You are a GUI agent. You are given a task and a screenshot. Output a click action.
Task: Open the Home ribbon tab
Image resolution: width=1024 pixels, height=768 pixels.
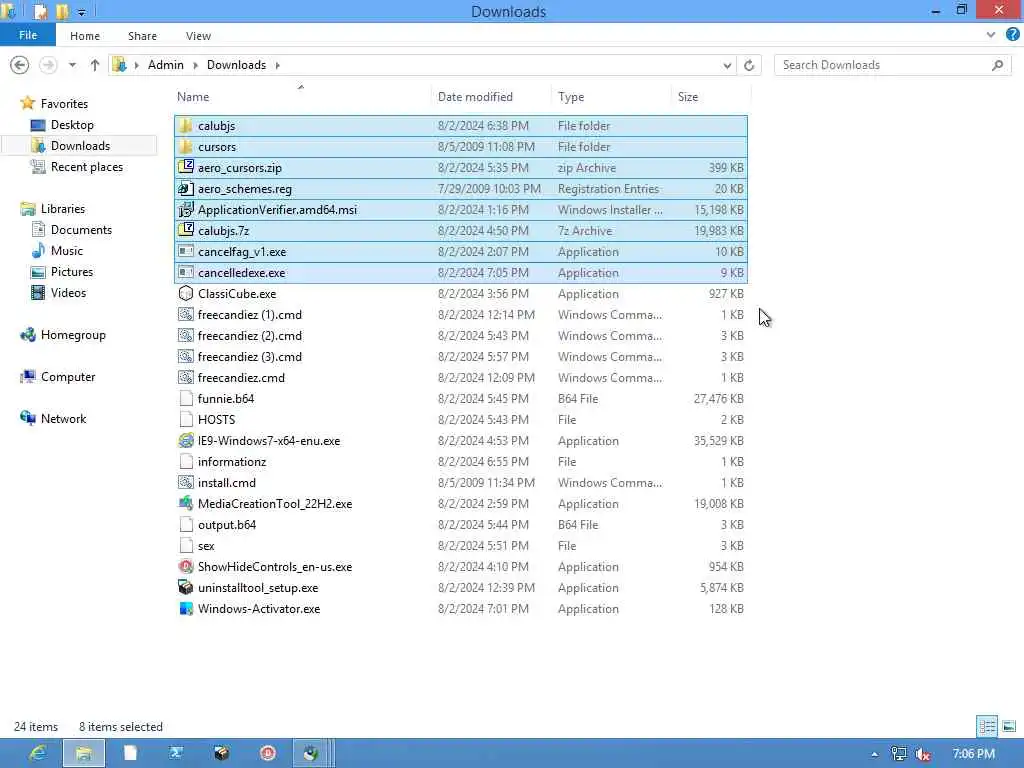coord(85,36)
